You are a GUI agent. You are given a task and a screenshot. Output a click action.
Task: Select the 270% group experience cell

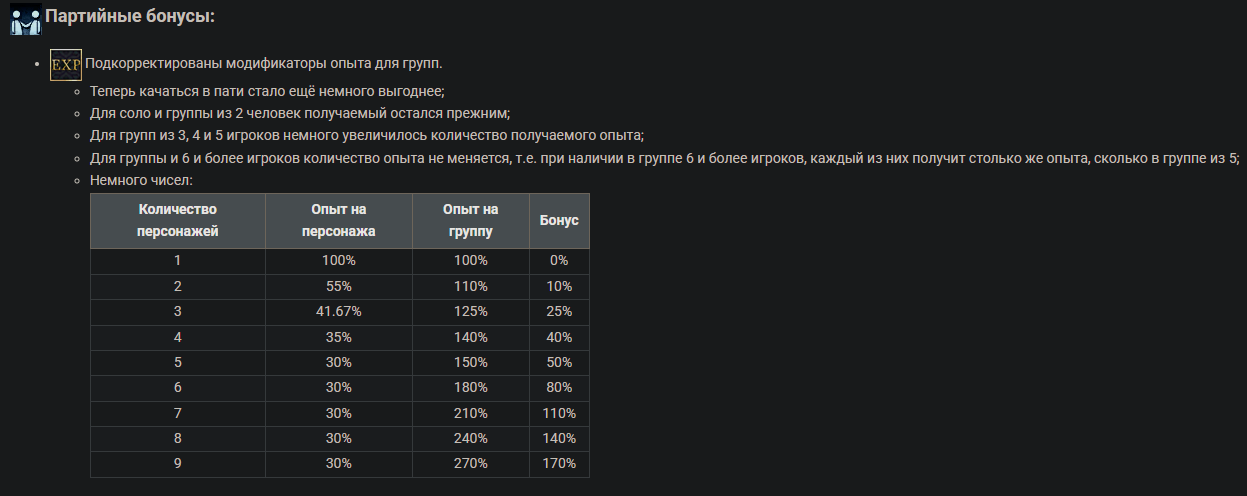471,464
